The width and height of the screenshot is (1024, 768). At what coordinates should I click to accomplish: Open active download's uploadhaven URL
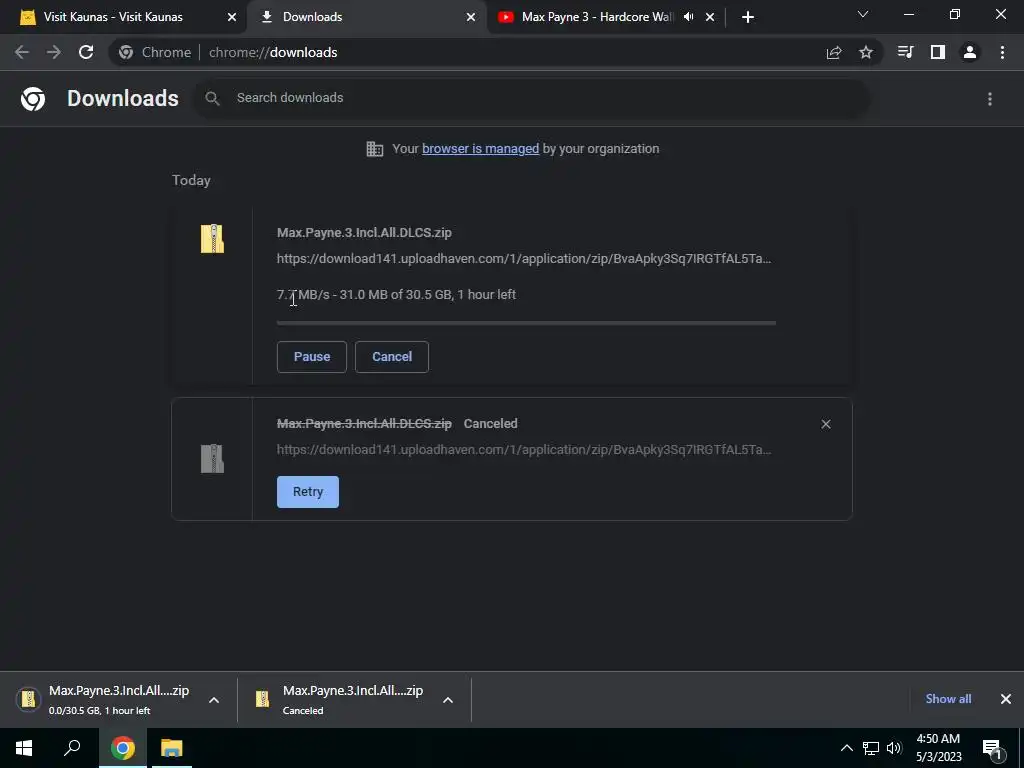(x=524, y=259)
